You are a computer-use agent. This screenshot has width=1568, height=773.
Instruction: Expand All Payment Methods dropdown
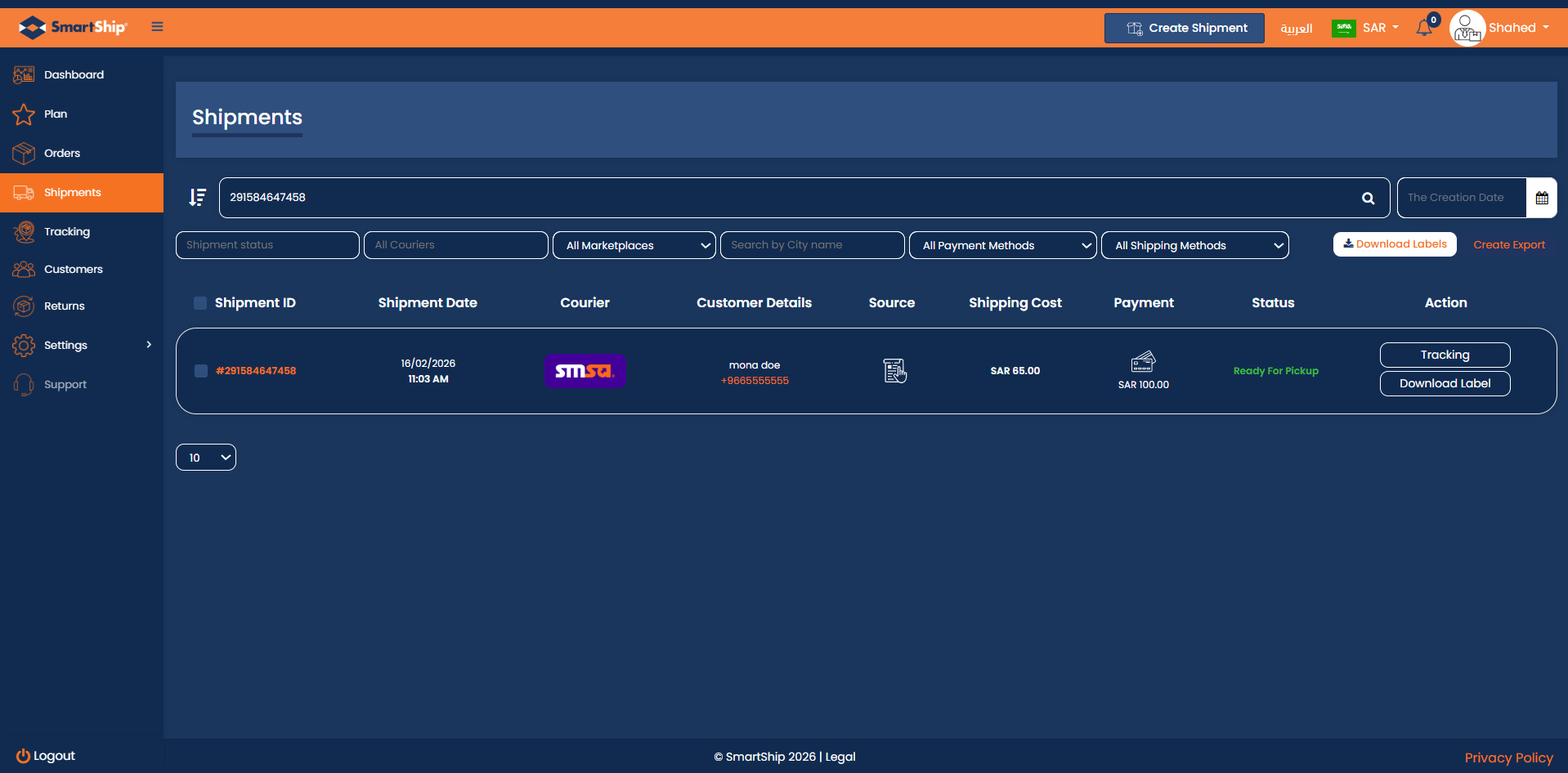point(1002,245)
